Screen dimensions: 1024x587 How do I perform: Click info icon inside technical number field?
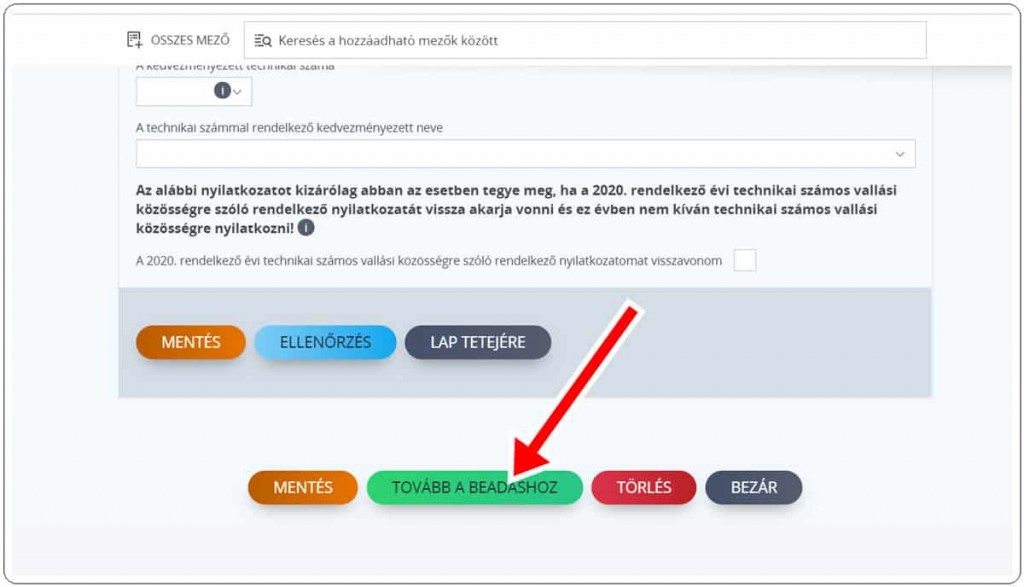[x=222, y=91]
